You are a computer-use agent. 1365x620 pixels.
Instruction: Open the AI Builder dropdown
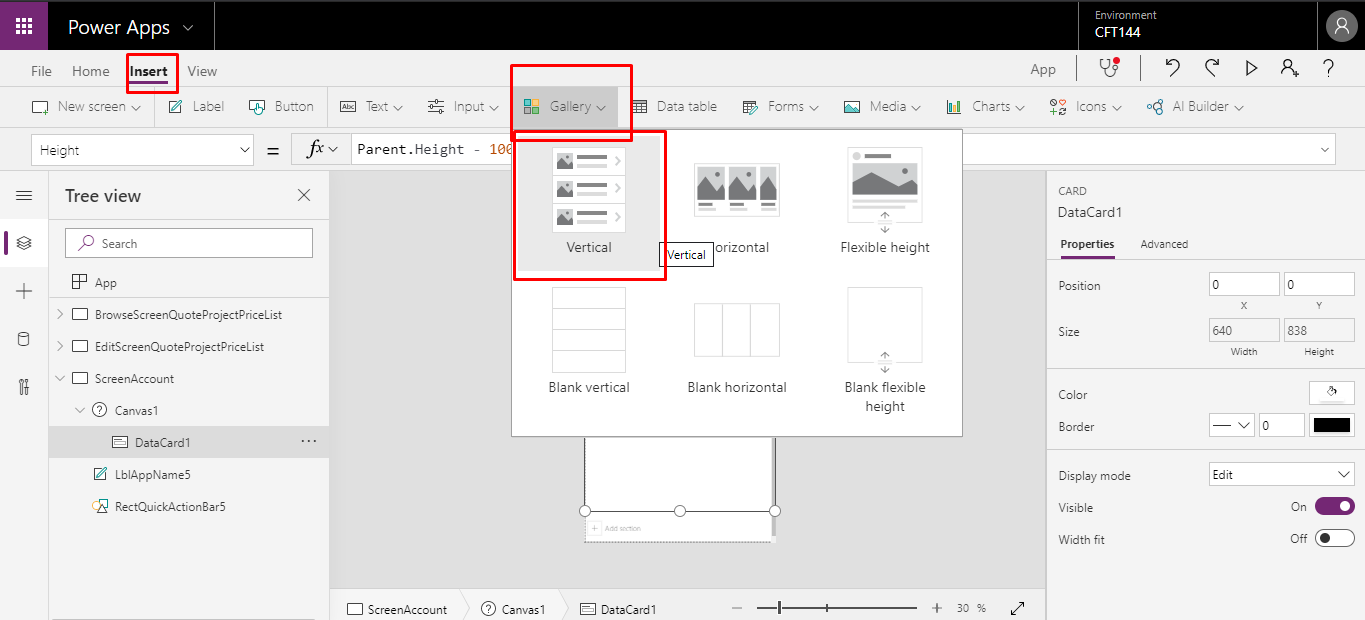pos(1195,106)
